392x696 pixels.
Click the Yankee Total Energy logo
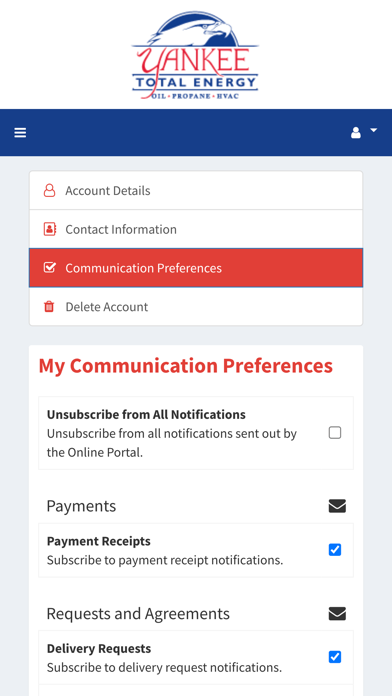pos(195,55)
